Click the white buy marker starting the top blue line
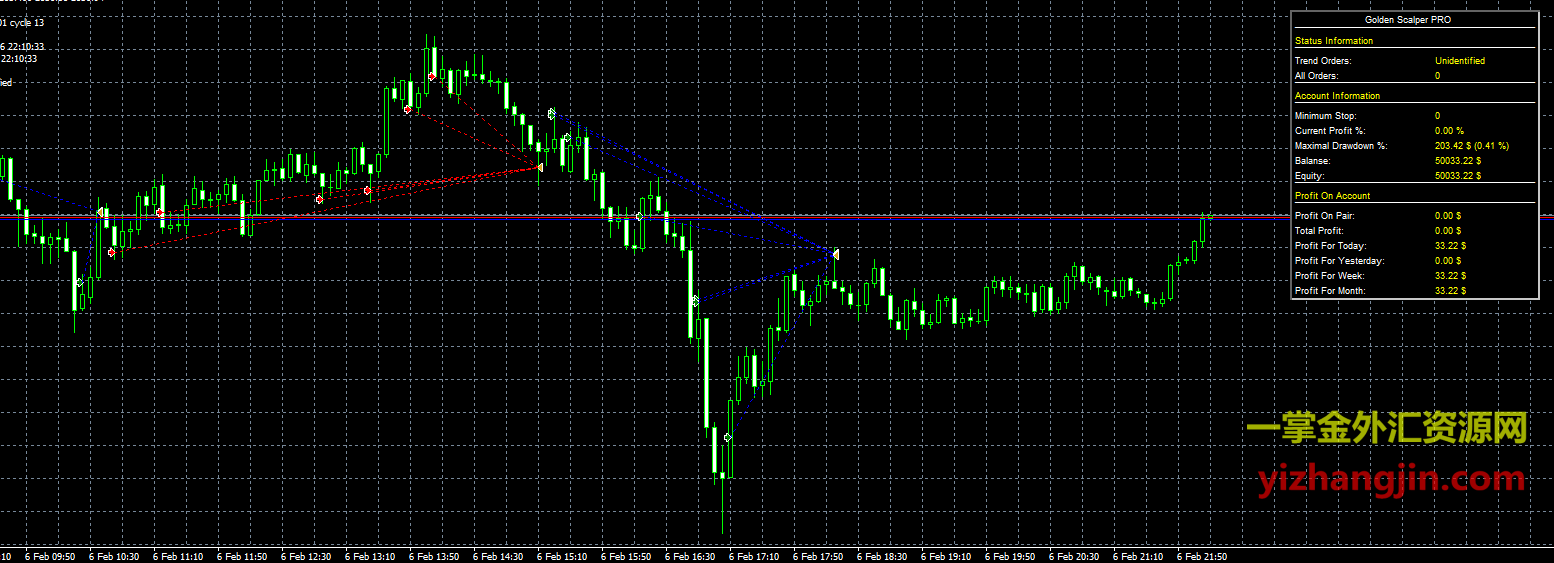Viewport: 1554px width, 563px height. coord(552,114)
